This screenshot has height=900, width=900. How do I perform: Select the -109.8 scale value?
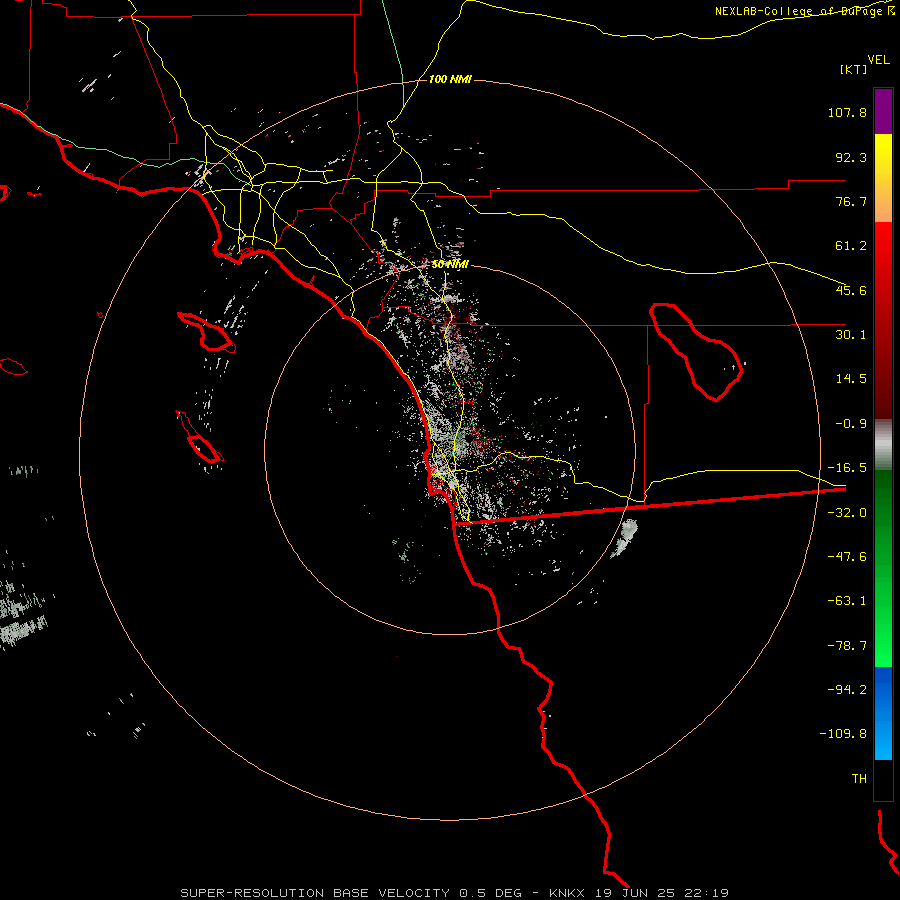tap(844, 734)
